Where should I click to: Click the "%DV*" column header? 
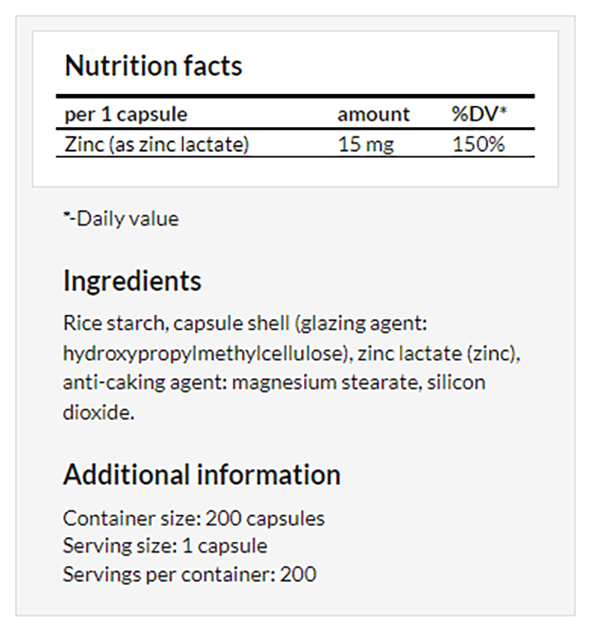(479, 114)
